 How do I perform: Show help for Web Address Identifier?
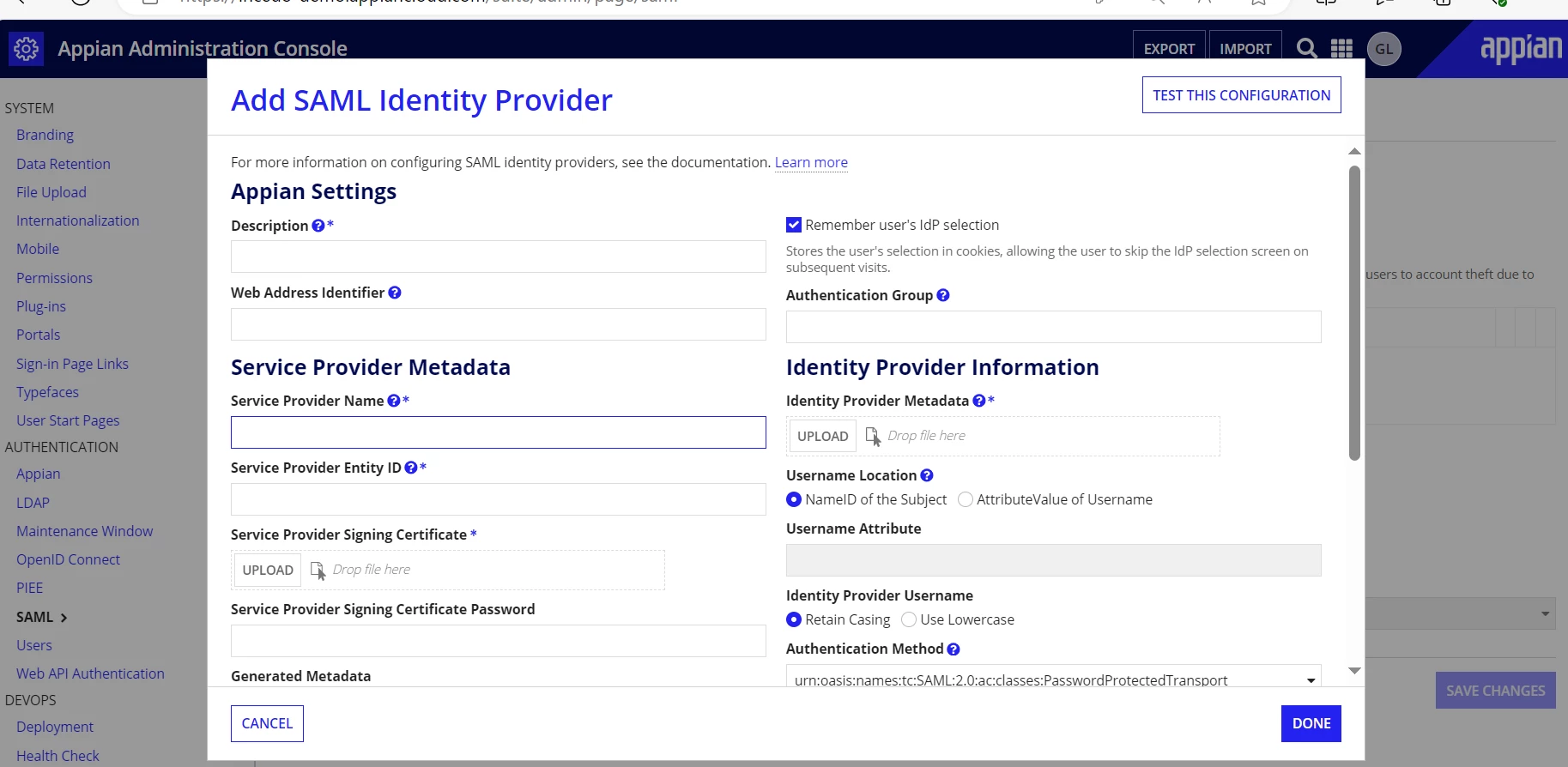(395, 293)
